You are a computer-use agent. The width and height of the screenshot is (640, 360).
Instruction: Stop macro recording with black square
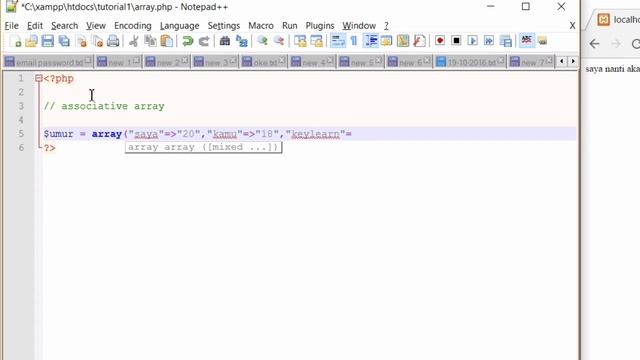tap(456, 41)
